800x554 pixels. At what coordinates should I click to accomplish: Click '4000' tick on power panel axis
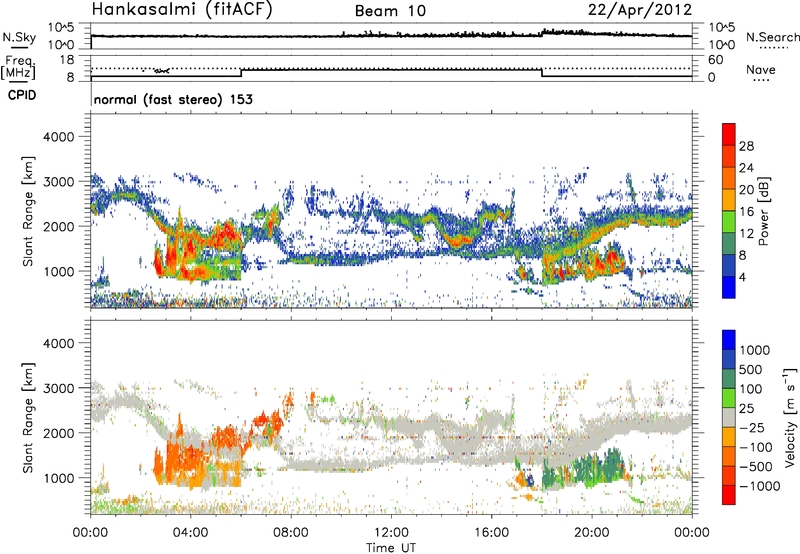[58, 137]
